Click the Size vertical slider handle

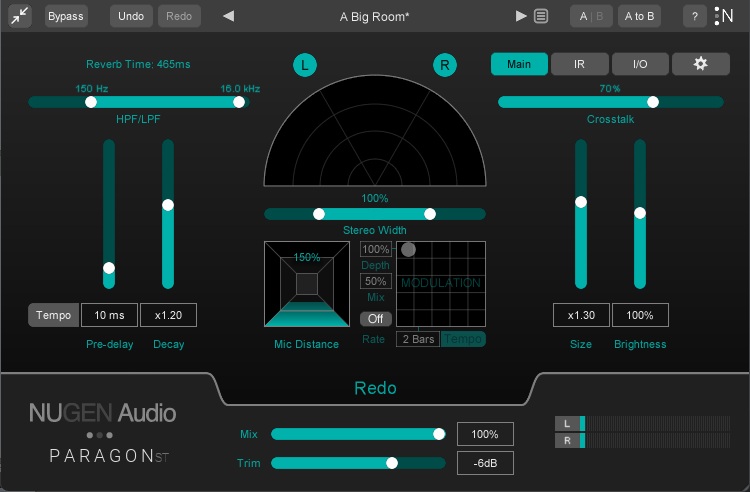point(581,202)
